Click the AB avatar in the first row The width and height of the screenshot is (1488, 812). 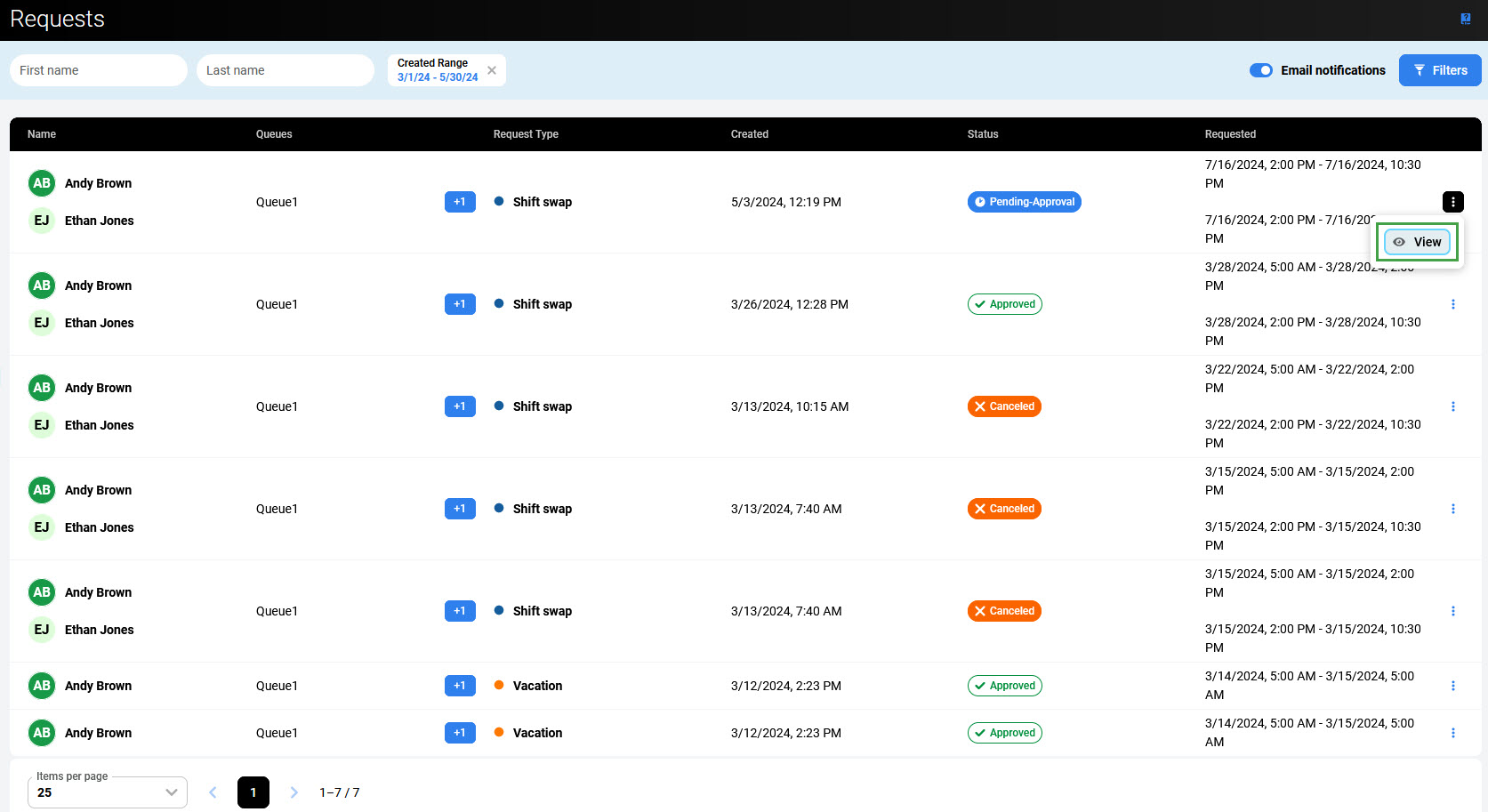42,183
